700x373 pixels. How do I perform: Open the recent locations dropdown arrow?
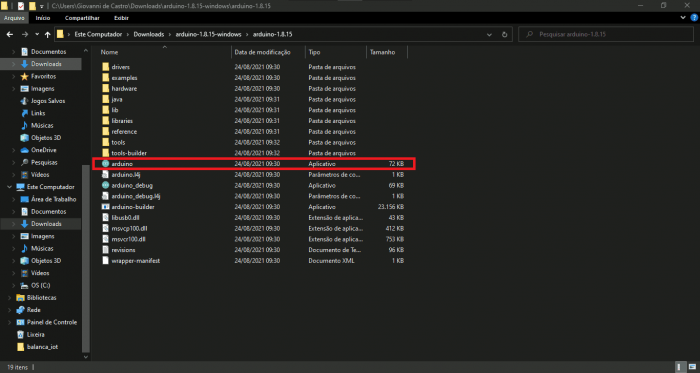[x=37, y=34]
